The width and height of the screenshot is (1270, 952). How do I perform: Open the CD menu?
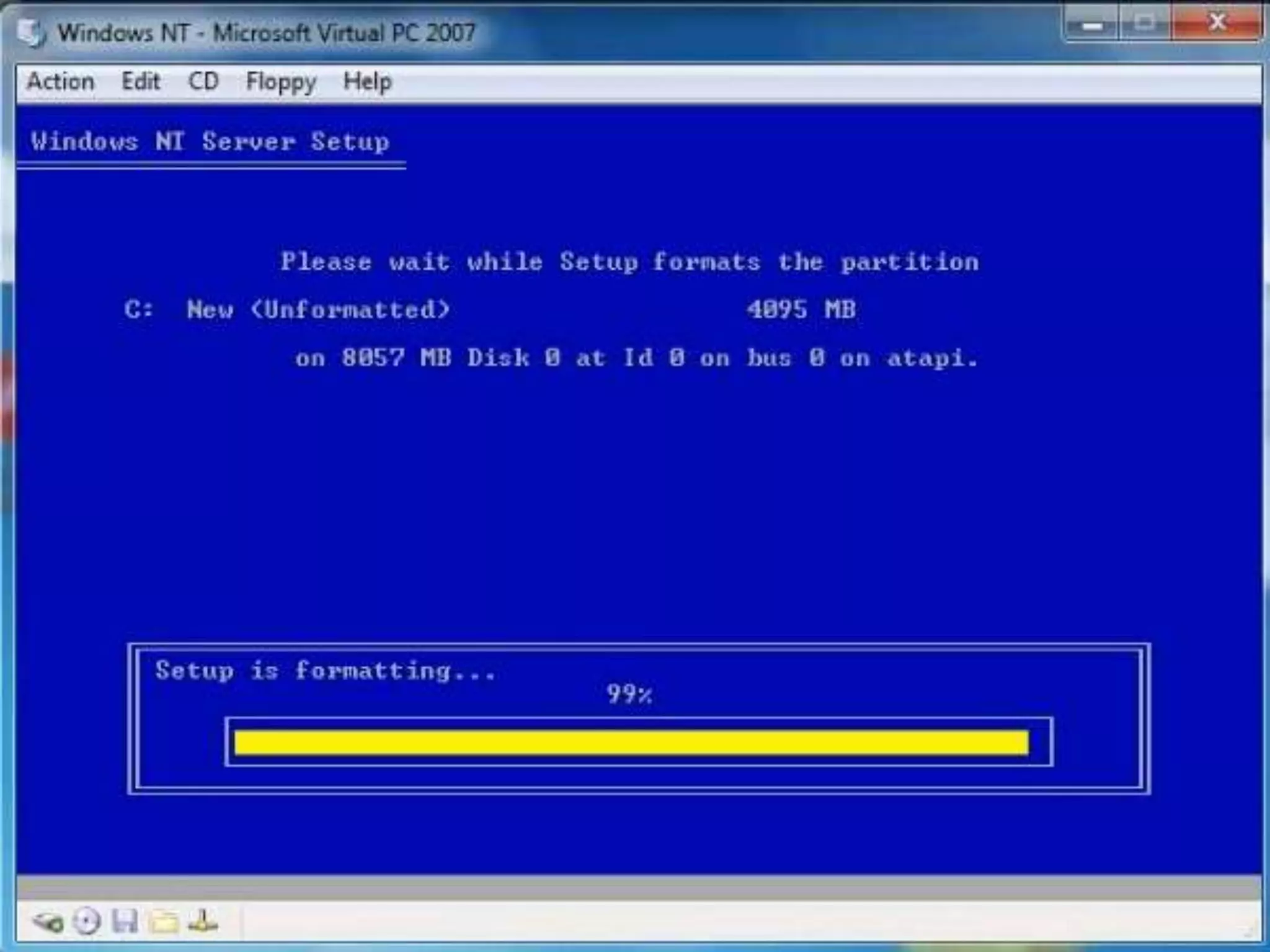203,82
